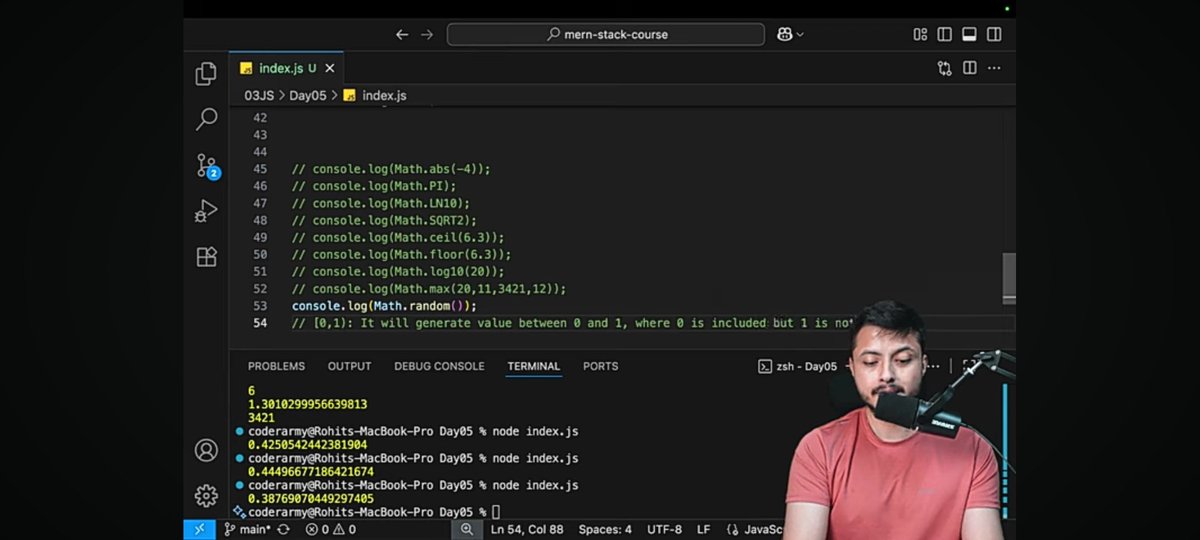
Task: Close the index.js editor tab
Action: pos(329,68)
